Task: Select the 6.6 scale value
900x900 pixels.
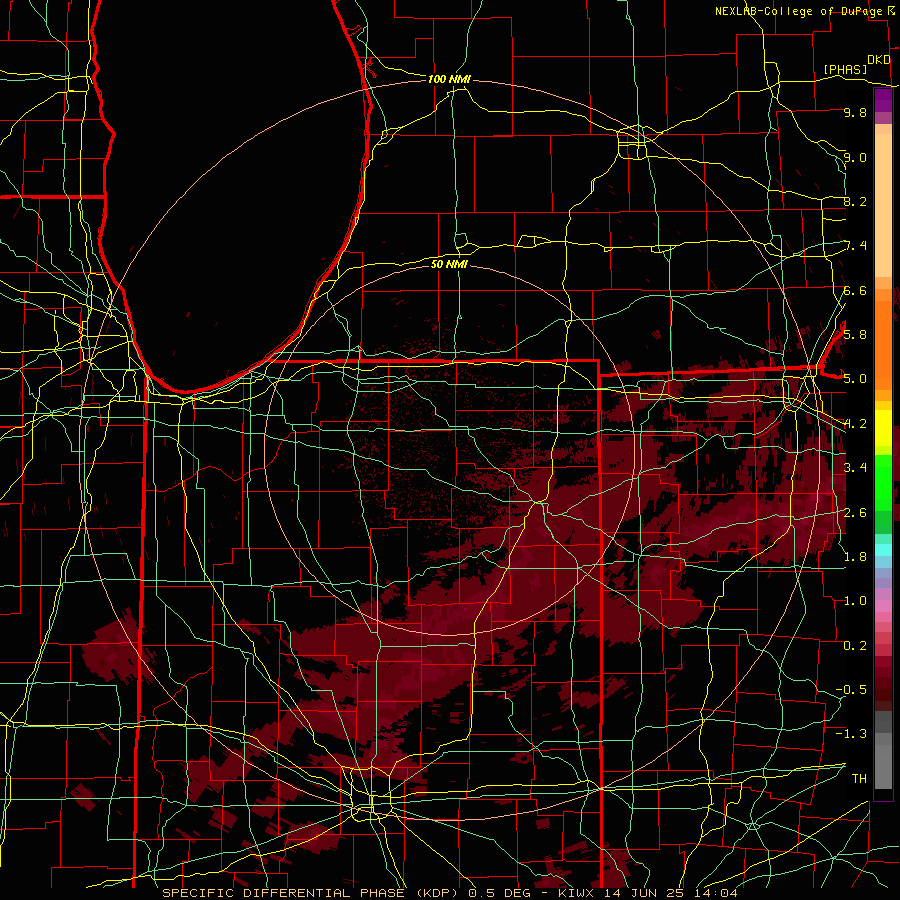Action: (x=855, y=290)
